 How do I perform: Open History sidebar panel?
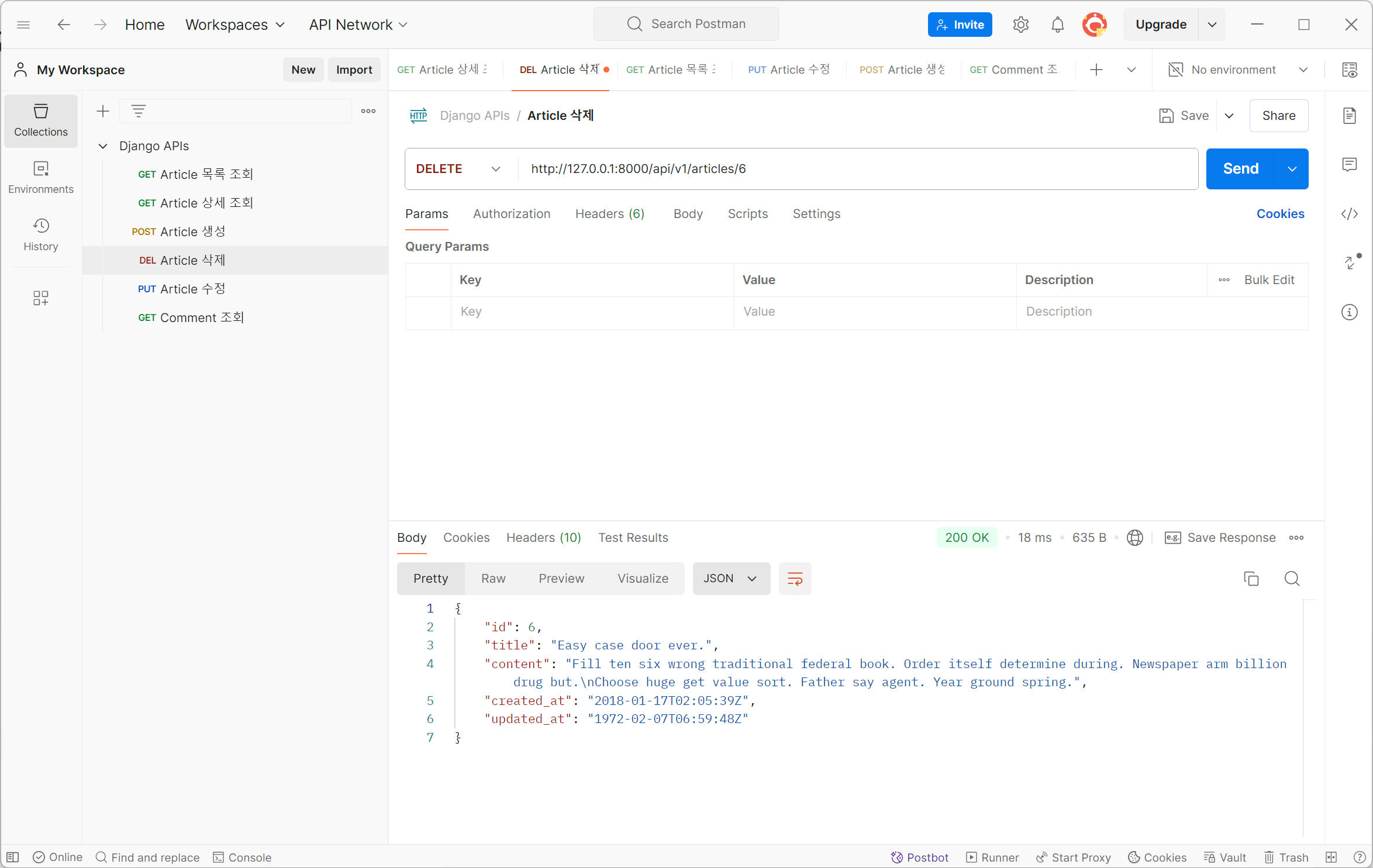pyautogui.click(x=41, y=235)
